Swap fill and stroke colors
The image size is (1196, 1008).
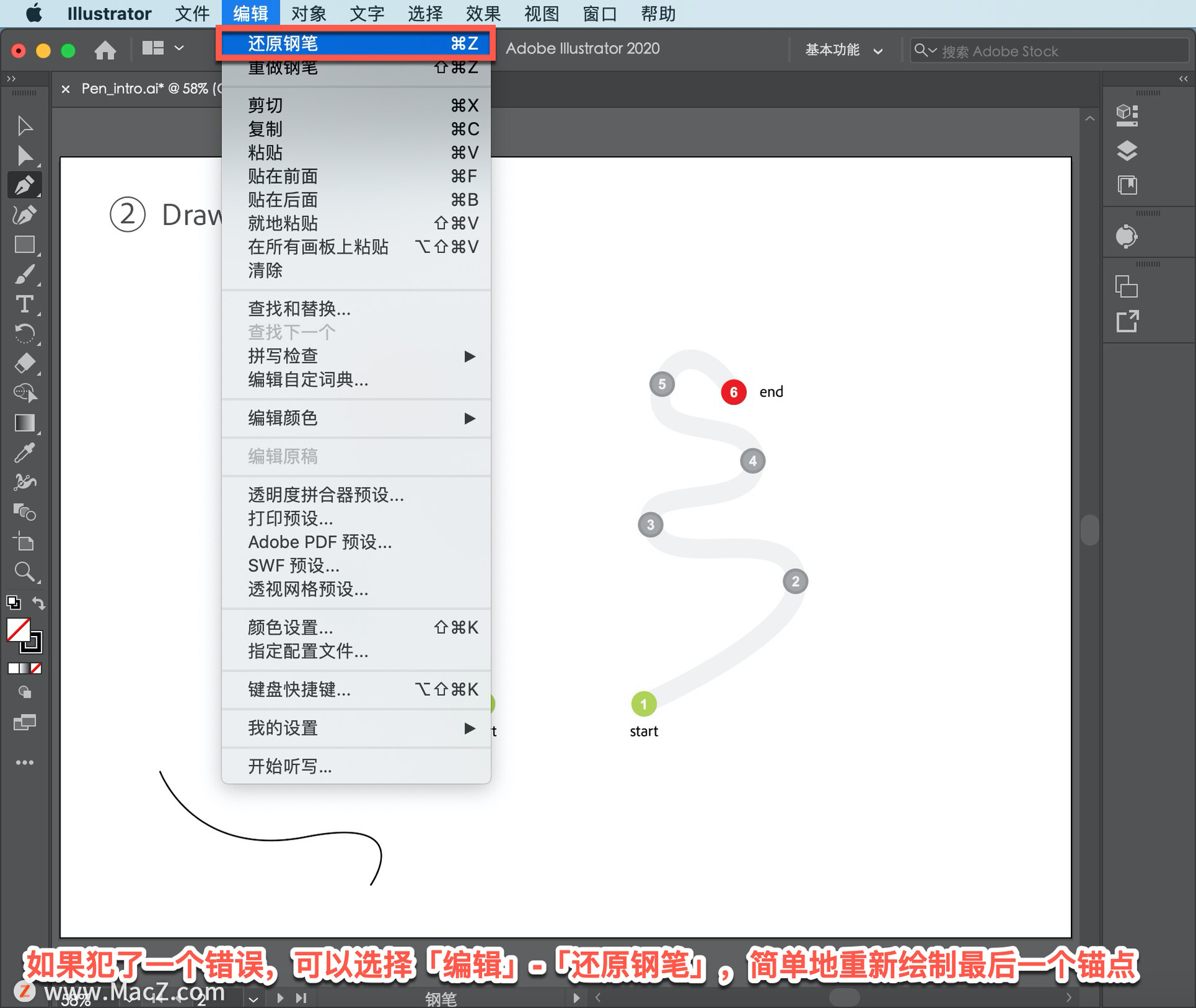point(39,603)
